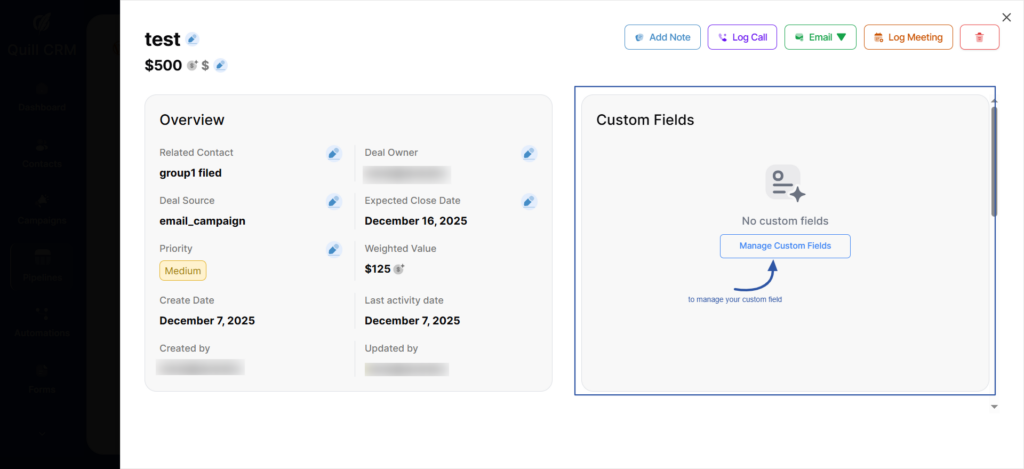Open Manage Custom Fields

coord(785,246)
